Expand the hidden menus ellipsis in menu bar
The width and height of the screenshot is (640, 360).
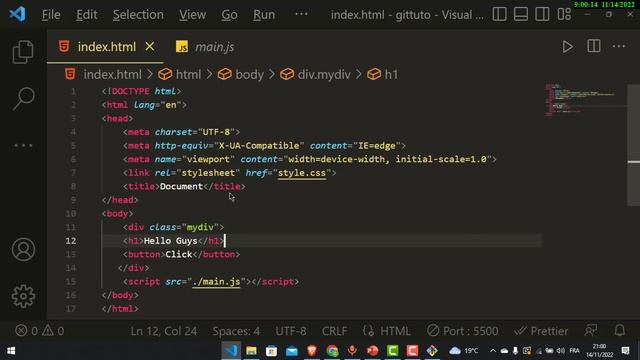tap(301, 14)
